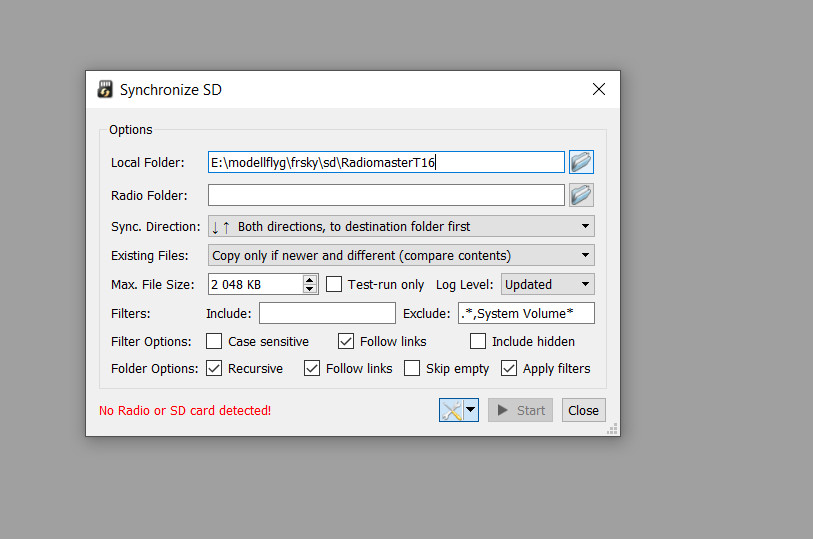
Task: Expand the Existing Files dropdown
Action: [x=401, y=255]
